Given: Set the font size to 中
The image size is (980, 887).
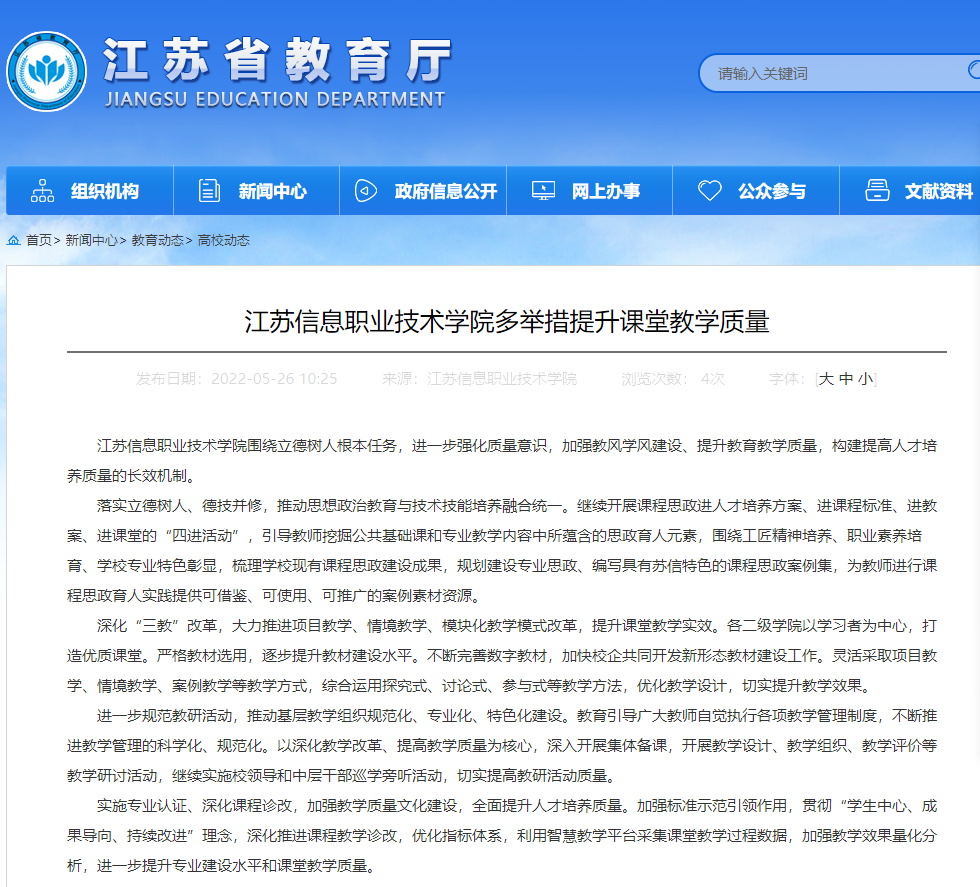Looking at the screenshot, I should (846, 379).
